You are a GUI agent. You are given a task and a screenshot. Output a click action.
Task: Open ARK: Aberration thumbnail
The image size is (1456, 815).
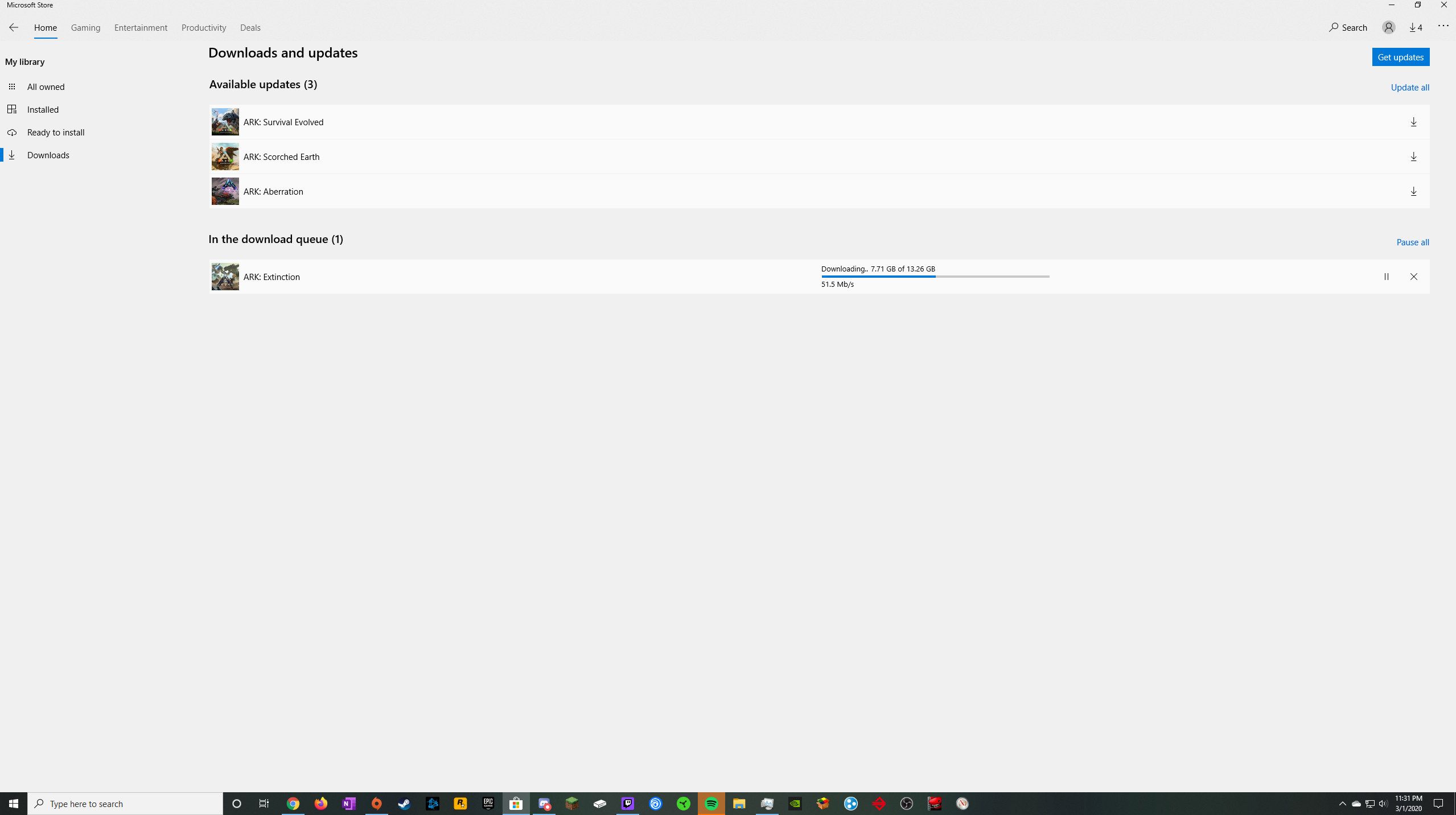click(x=225, y=191)
